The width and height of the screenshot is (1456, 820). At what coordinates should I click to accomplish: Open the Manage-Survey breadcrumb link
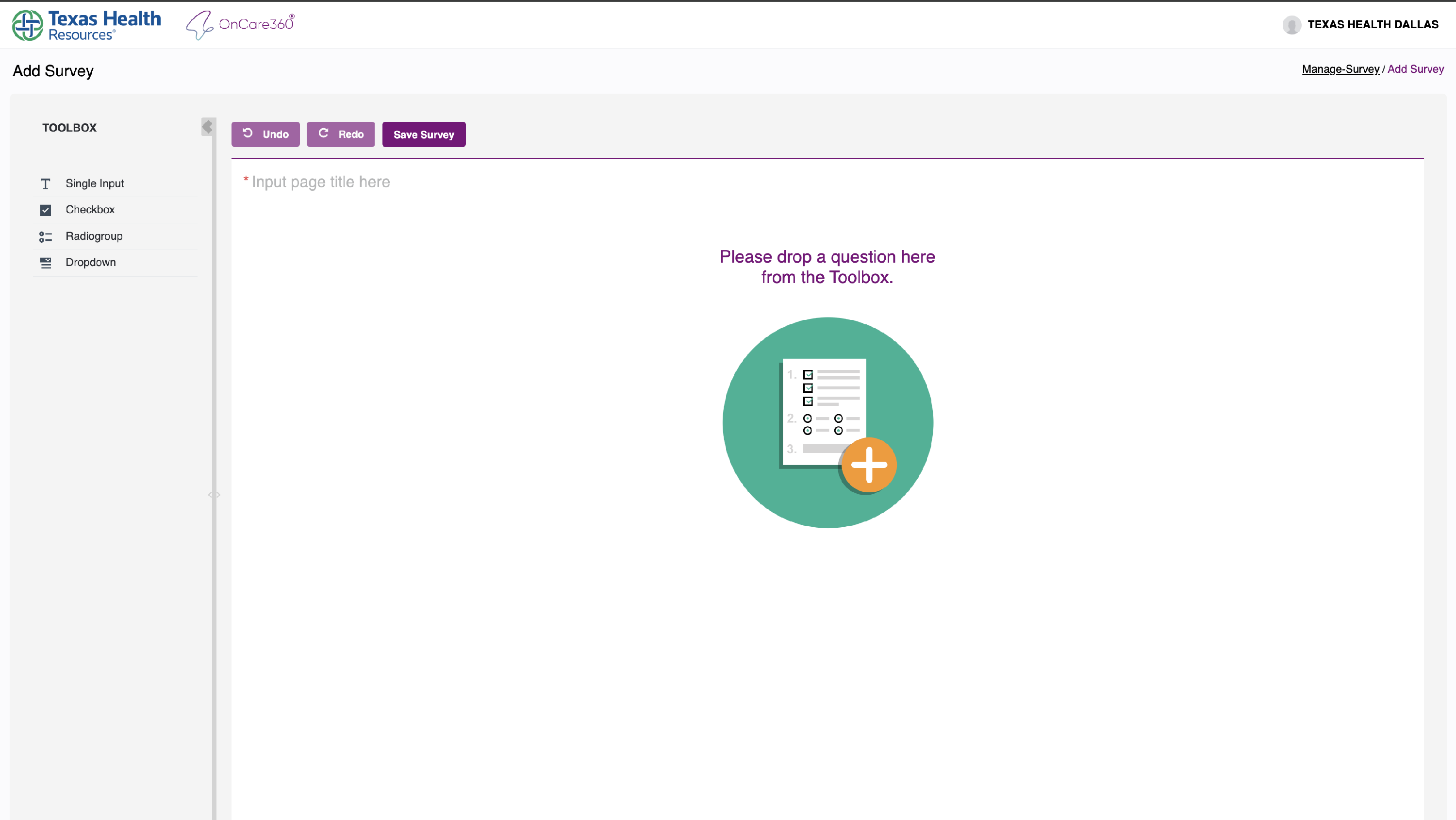point(1340,69)
